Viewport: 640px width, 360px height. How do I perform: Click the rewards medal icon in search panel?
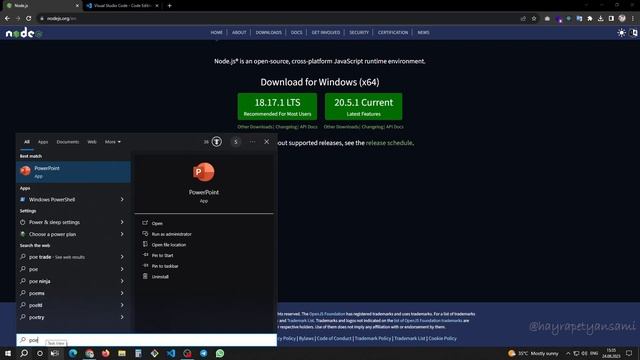(x=217, y=142)
